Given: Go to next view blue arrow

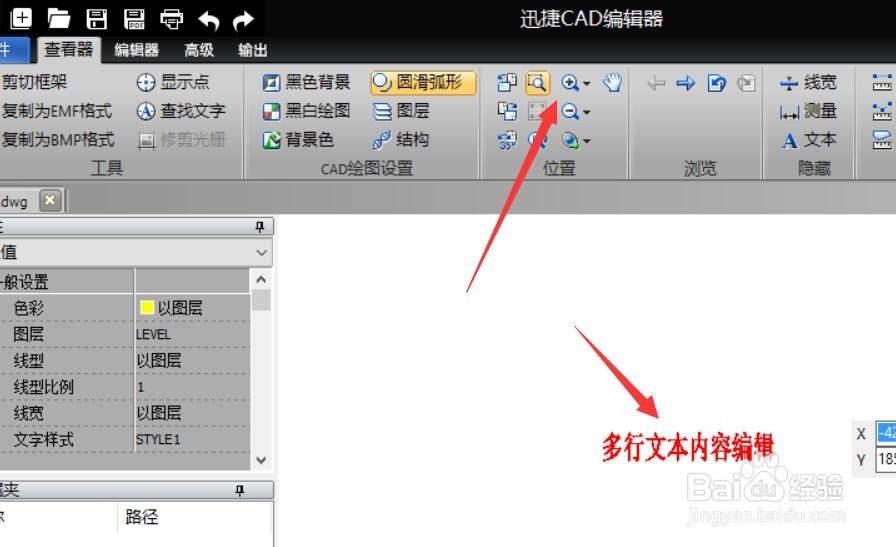Looking at the screenshot, I should pyautogui.click(x=686, y=83).
